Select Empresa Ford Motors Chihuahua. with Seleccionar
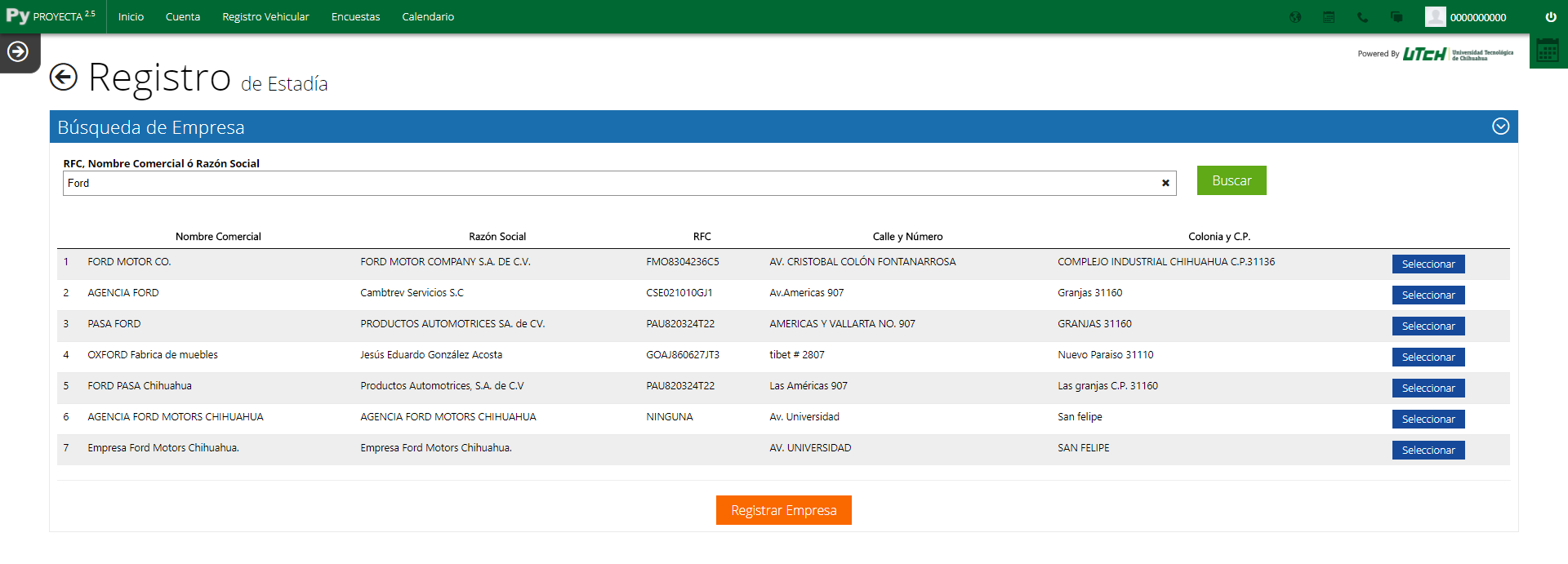This screenshot has width=1568, height=564. [1428, 451]
